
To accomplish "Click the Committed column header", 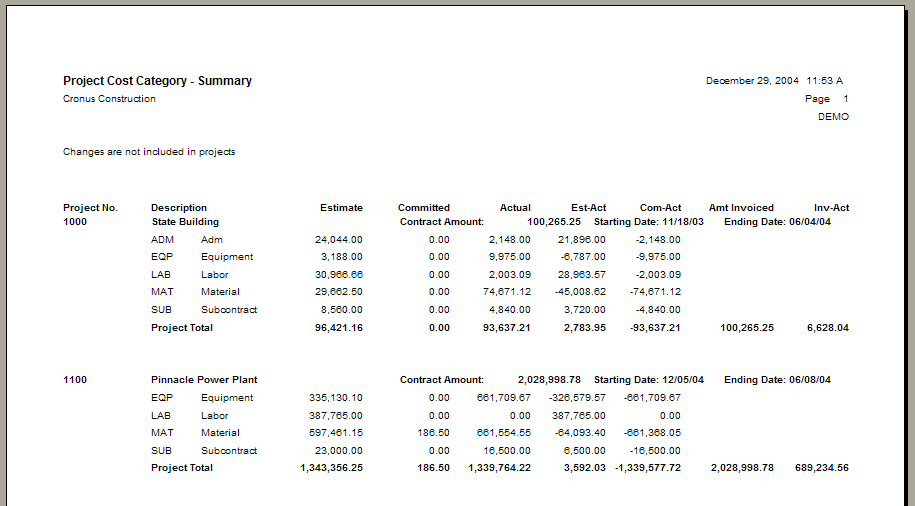I will (424, 208).
